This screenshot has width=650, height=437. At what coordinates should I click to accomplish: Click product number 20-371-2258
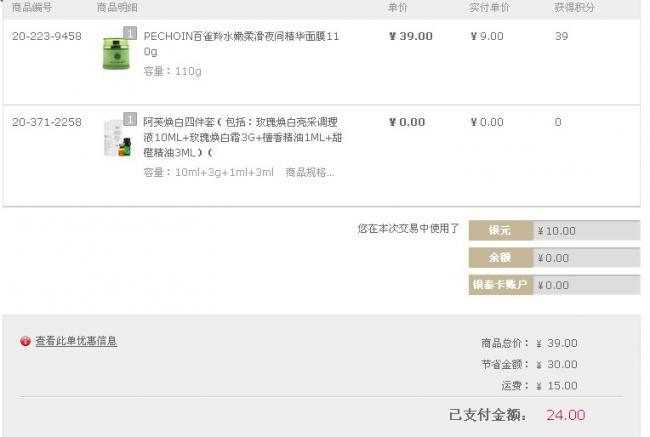(x=46, y=122)
